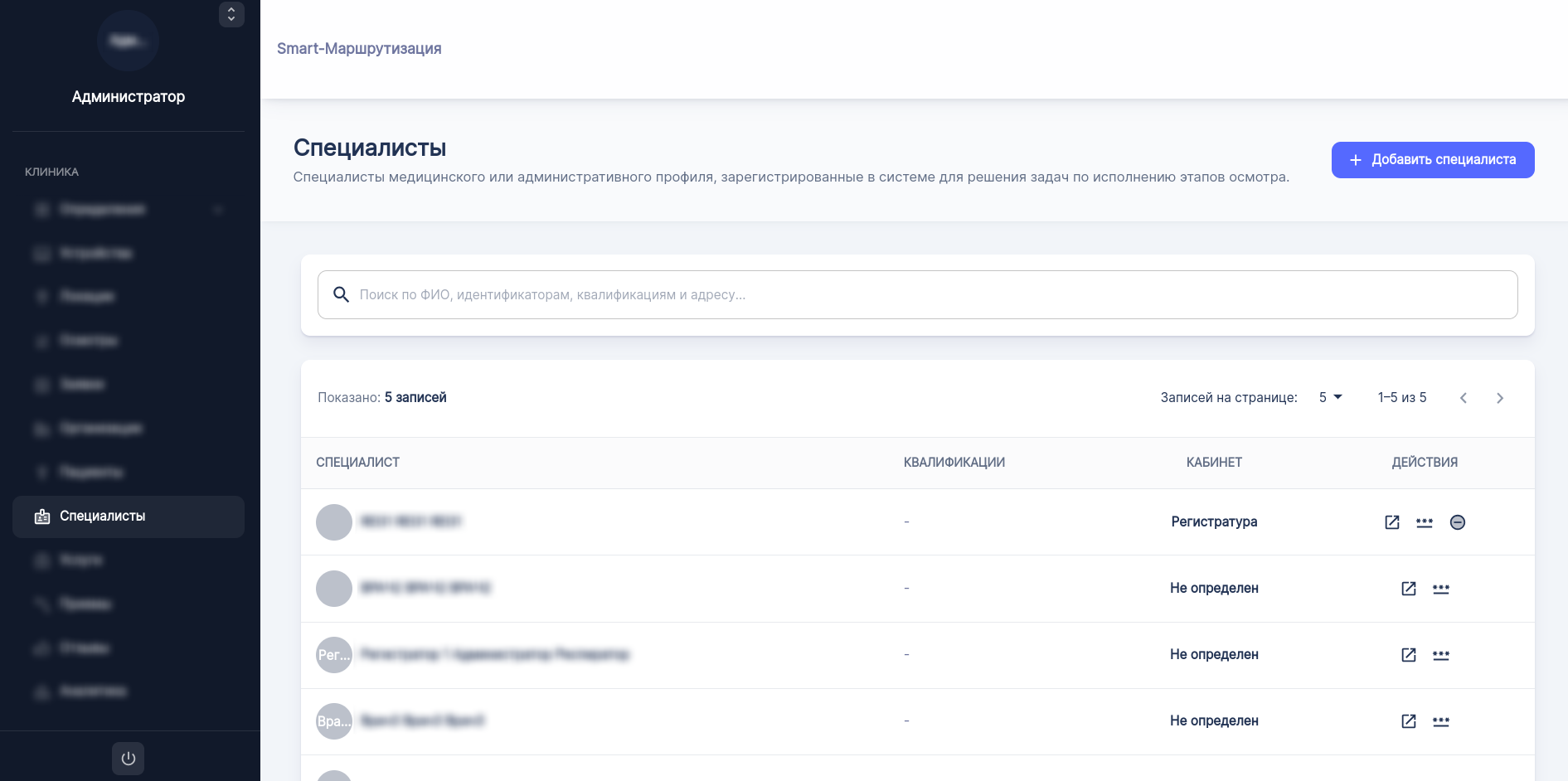Click the Администратор profile avatar
Screen dimensions: 1568x781
coord(128,41)
